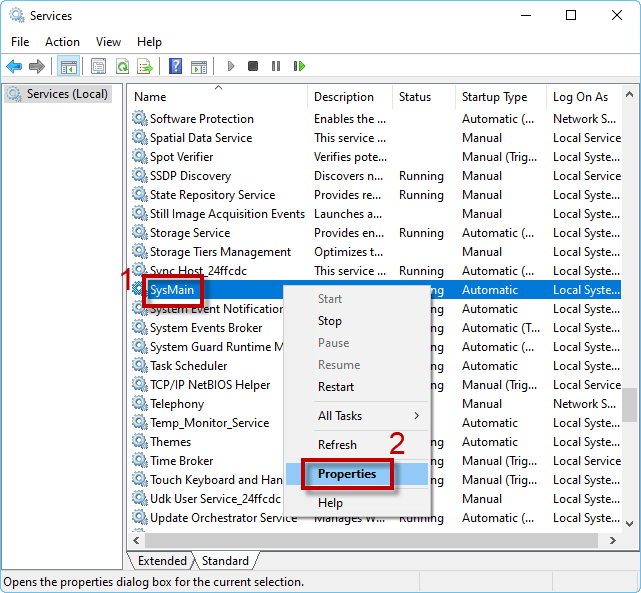Open the File menu
This screenshot has height=593, width=641.
tap(20, 42)
